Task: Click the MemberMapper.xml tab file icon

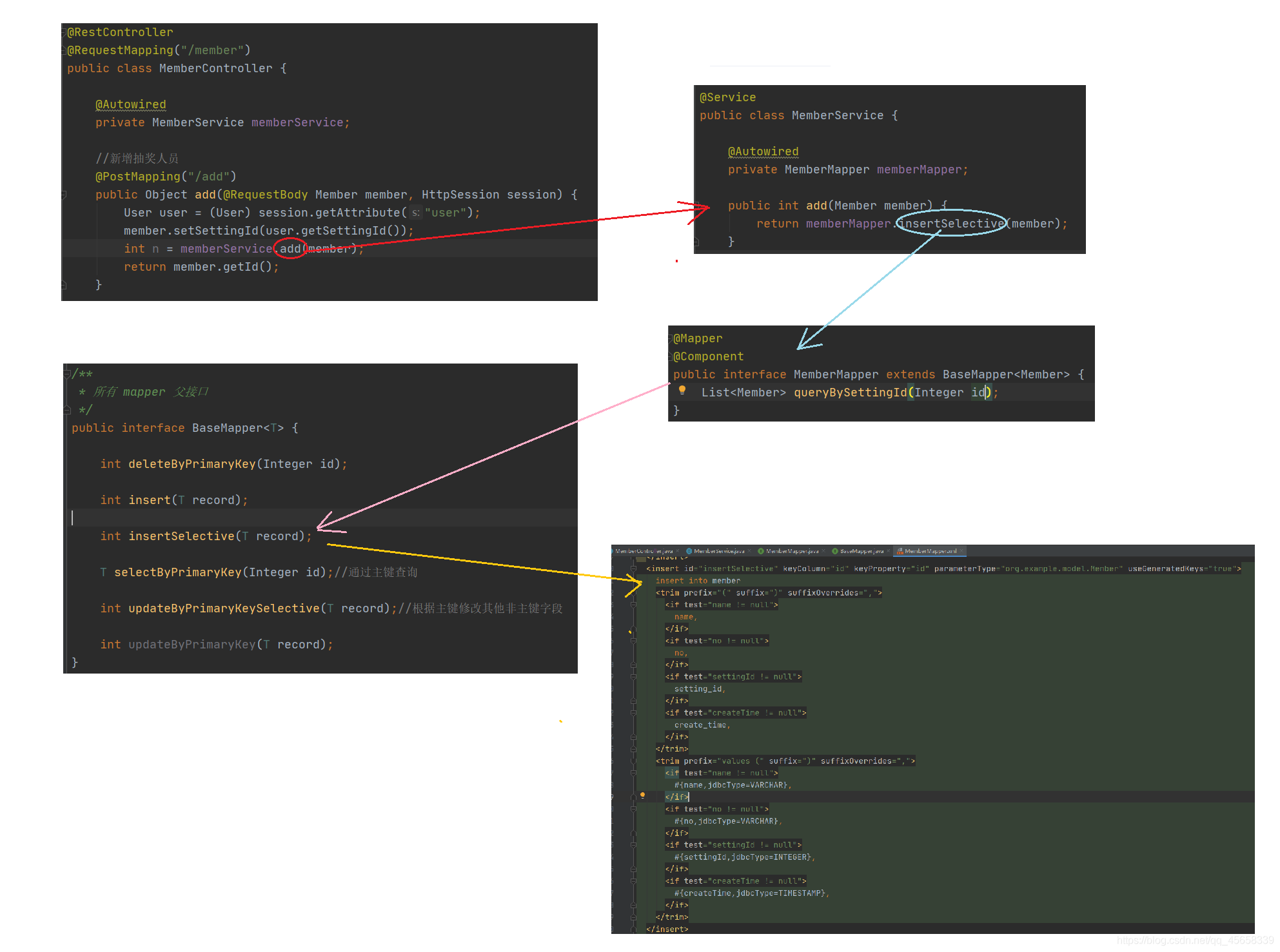Action: pos(900,551)
